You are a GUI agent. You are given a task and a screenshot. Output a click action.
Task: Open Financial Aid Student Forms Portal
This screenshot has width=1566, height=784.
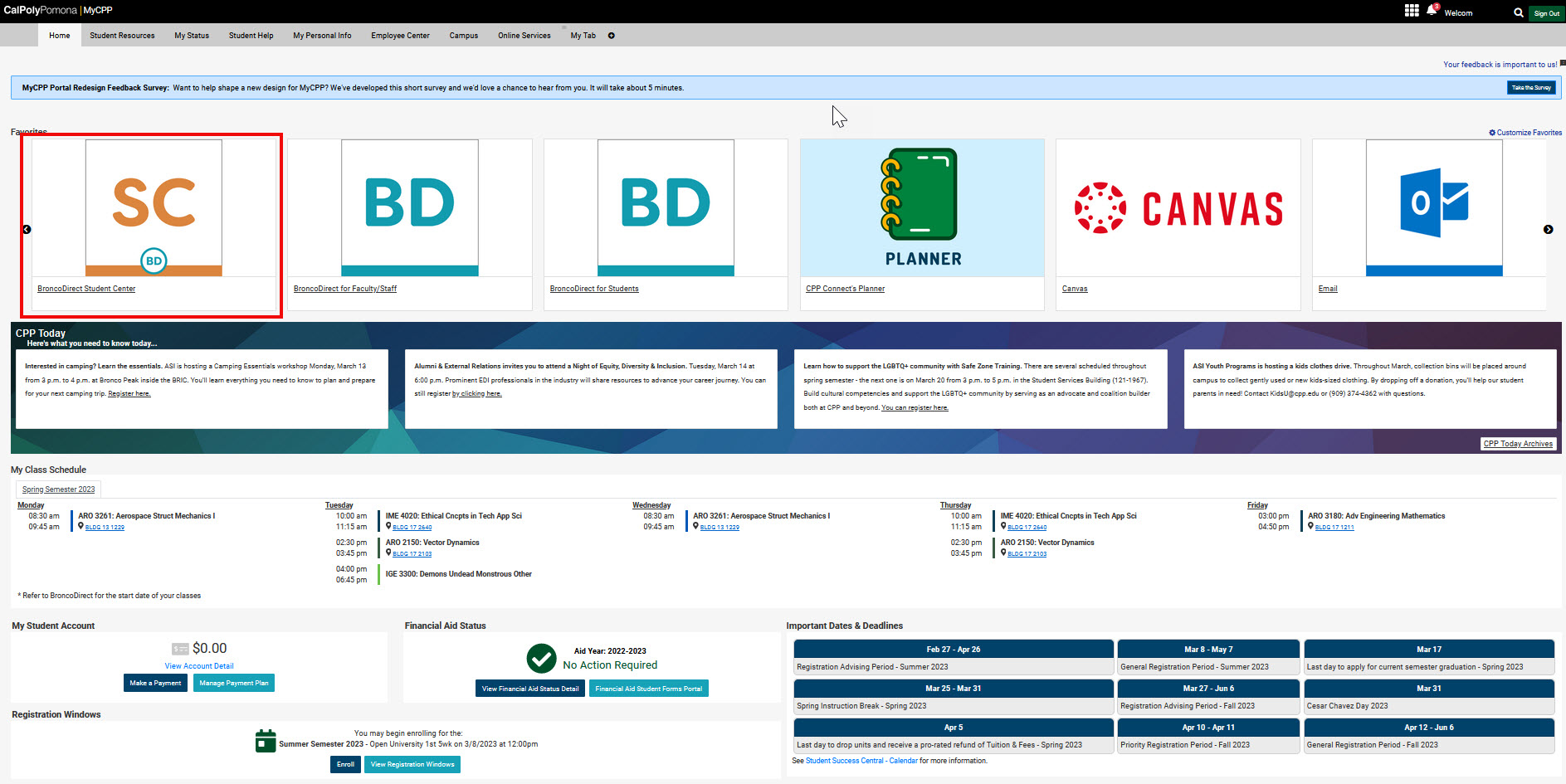coord(649,689)
